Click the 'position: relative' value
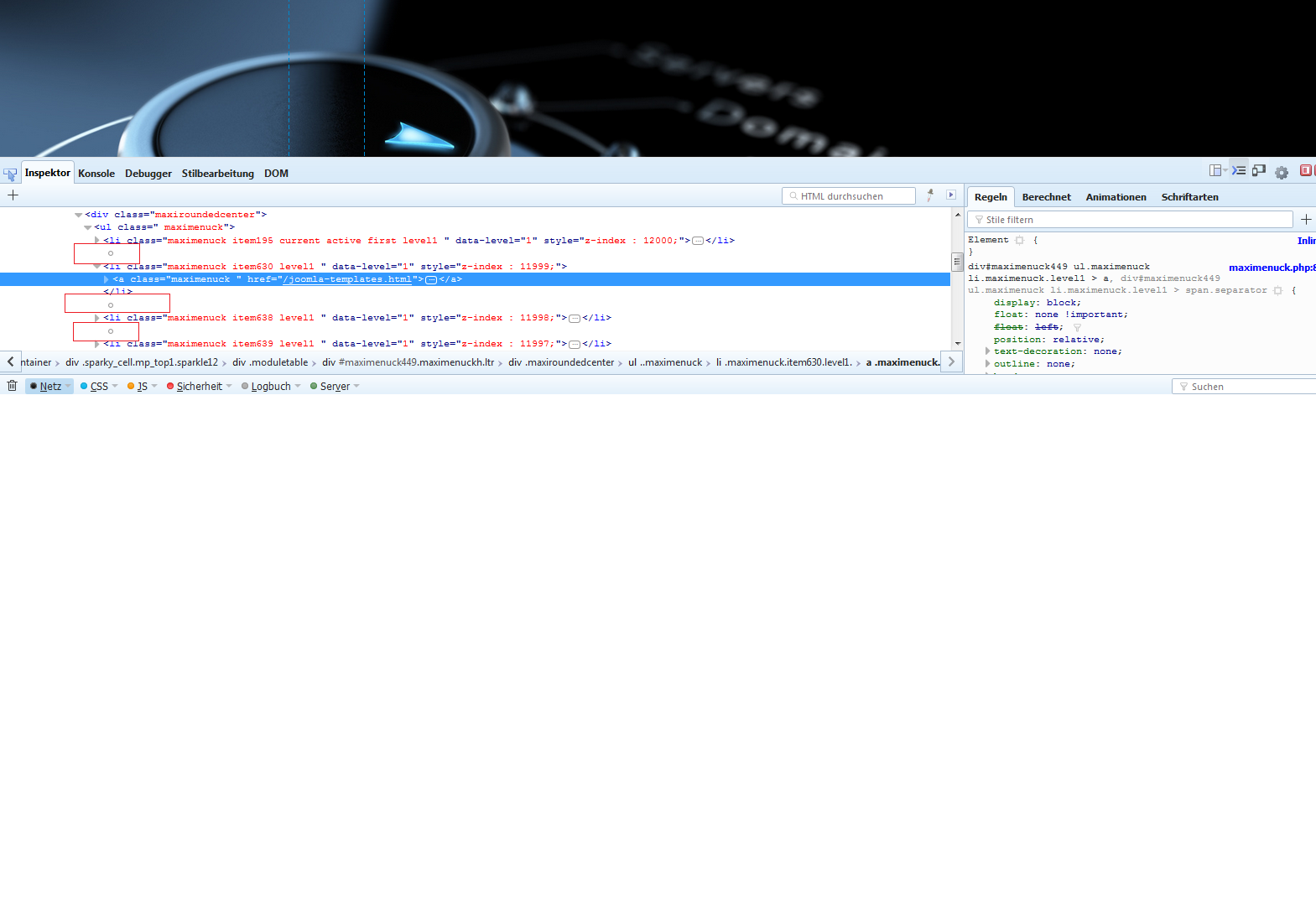1316x905 pixels. 1075,340
